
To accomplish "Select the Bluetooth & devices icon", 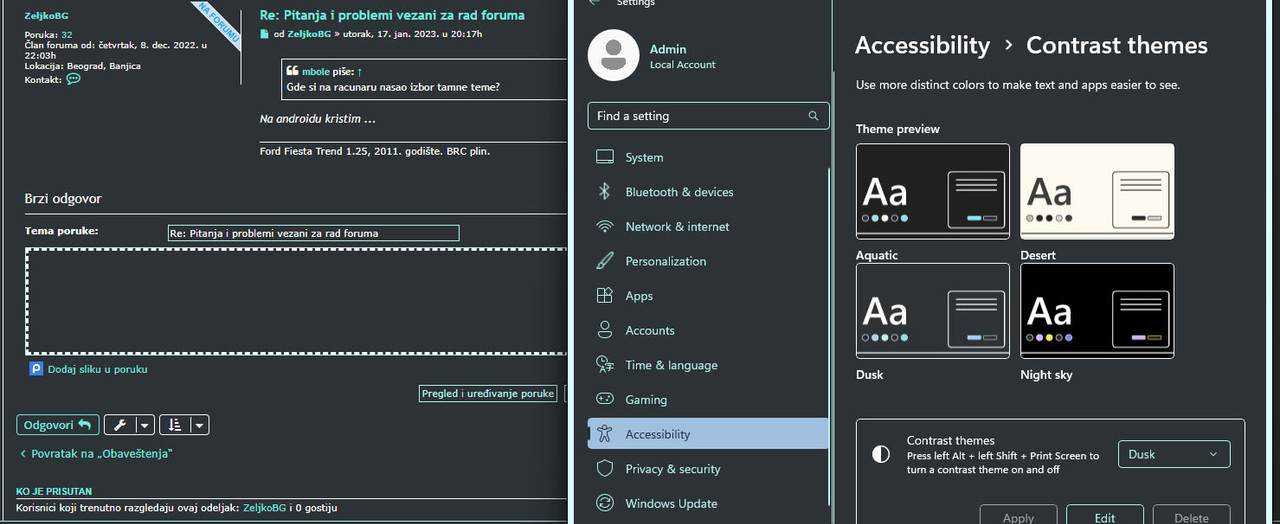I will (604, 192).
